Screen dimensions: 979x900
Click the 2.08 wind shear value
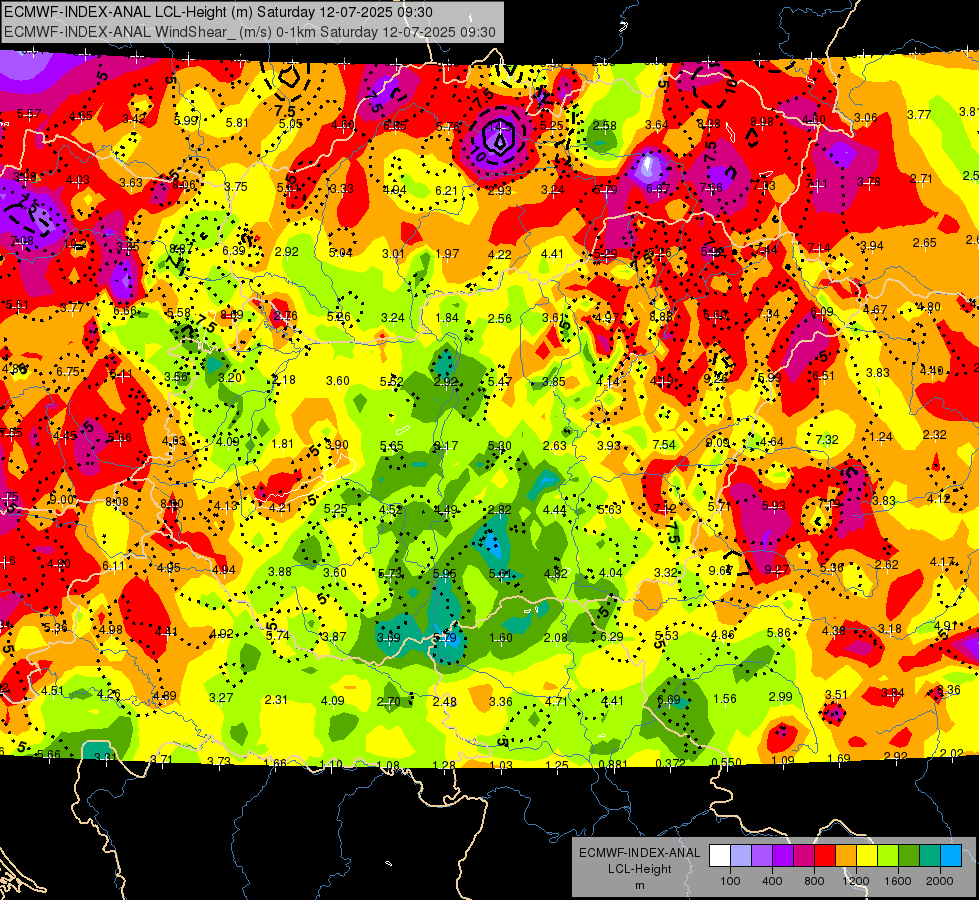pos(556,638)
